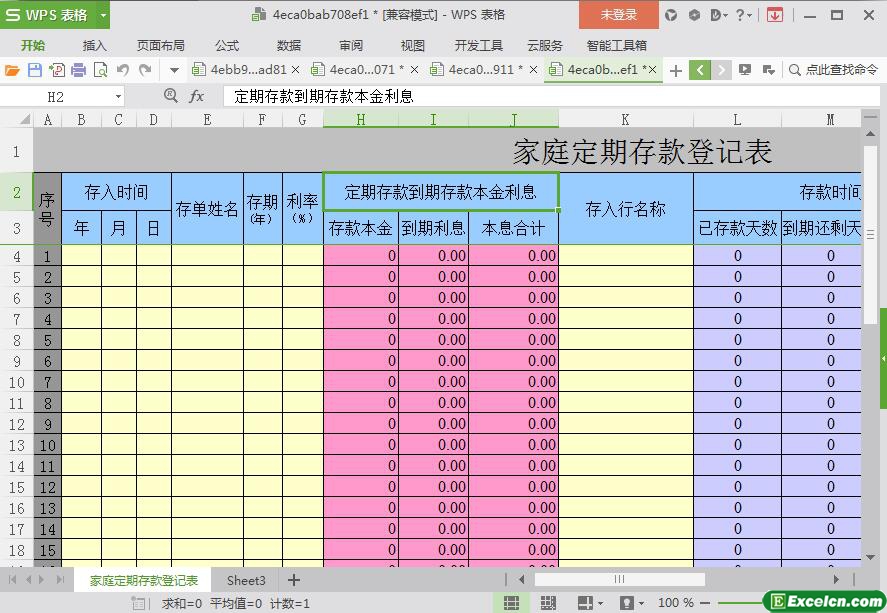The width and height of the screenshot is (887, 613).
Task: Click the Print icon in toolbar
Action: click(x=79, y=70)
